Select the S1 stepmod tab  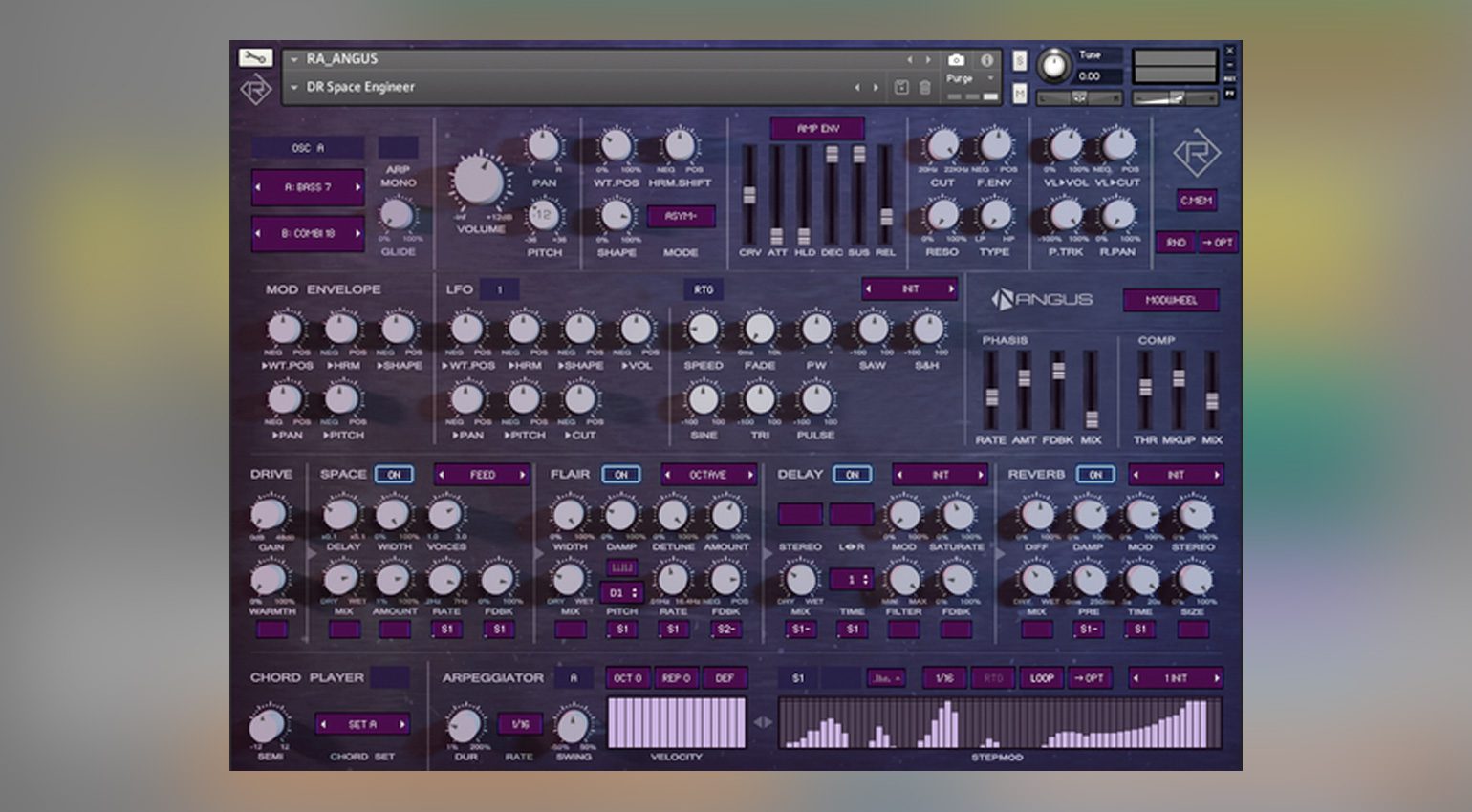tap(798, 678)
